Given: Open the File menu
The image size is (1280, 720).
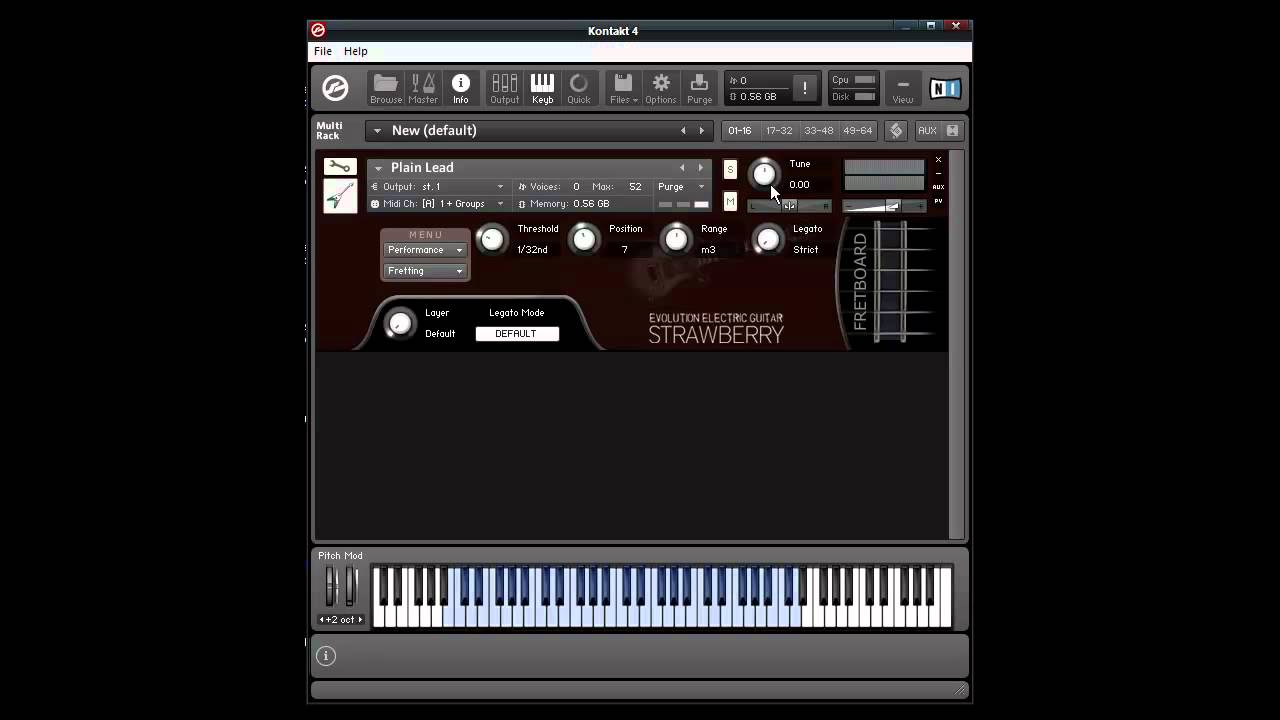Looking at the screenshot, I should click(x=323, y=51).
